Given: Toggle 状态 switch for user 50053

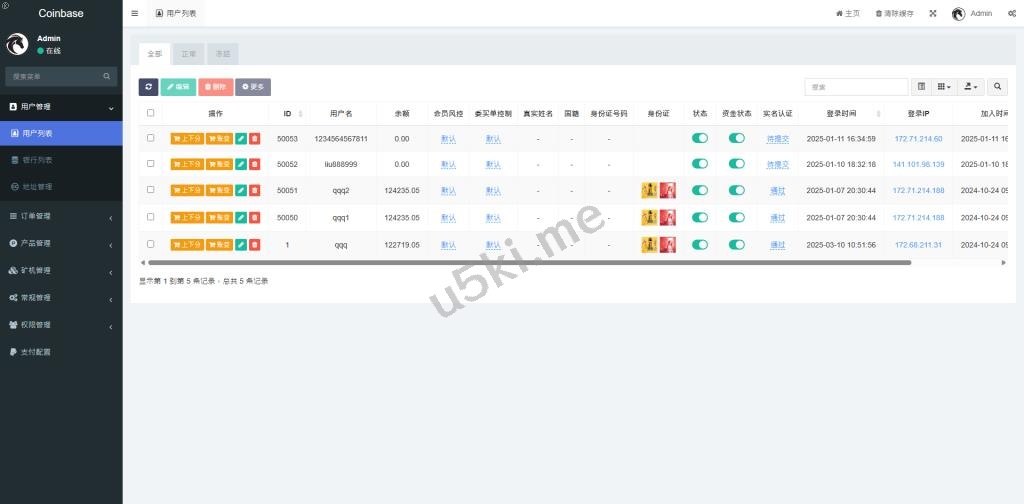Looking at the screenshot, I should (x=700, y=138).
